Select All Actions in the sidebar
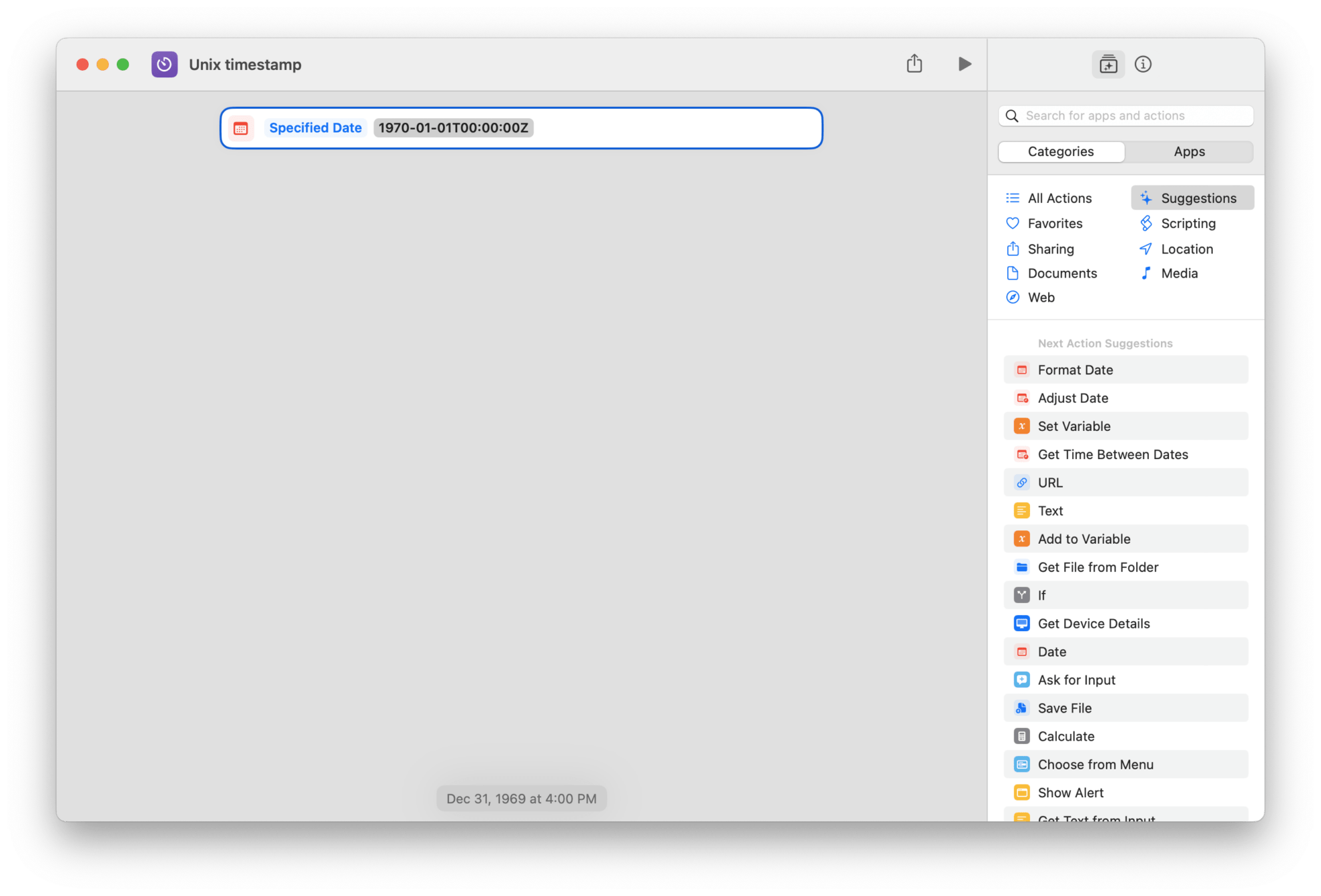The height and width of the screenshot is (896, 1321). (1059, 197)
